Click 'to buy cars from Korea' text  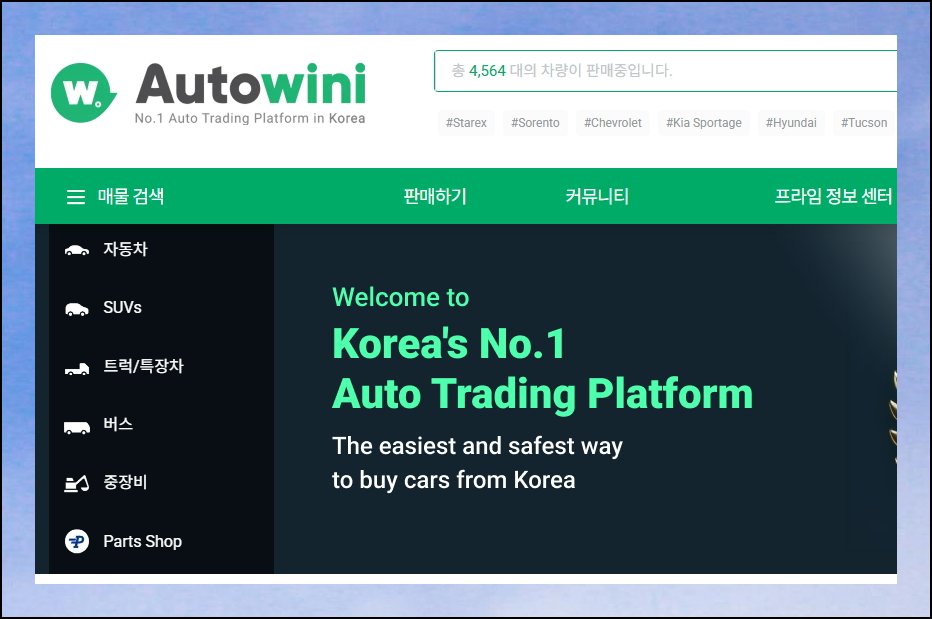click(454, 480)
